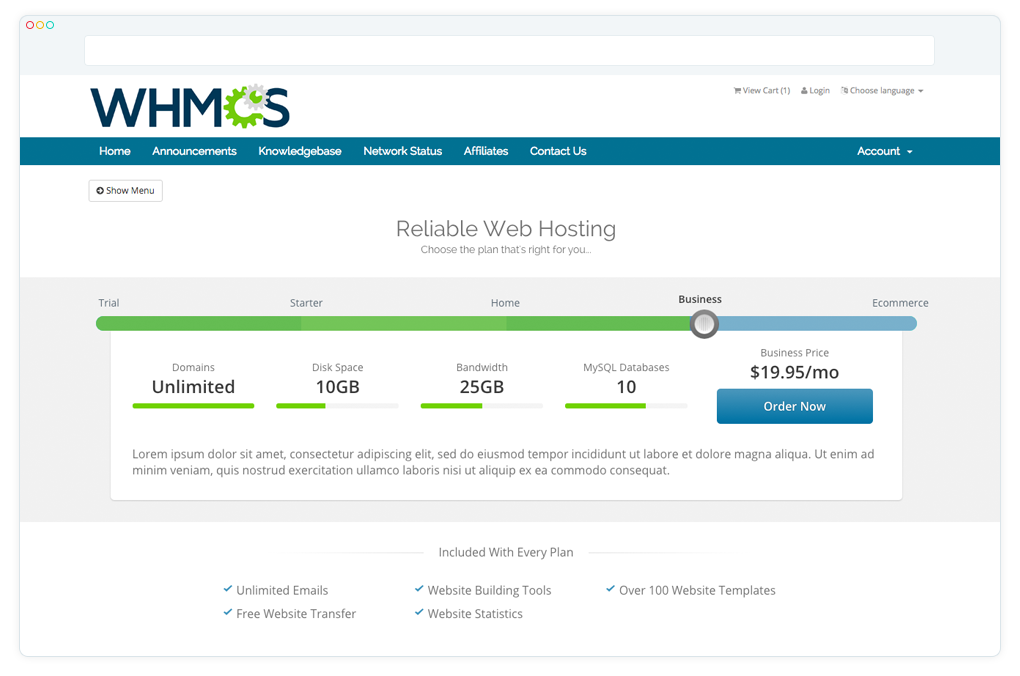Click the Website Statistics feature
The width and height of the screenshot is (1020, 676).
click(475, 614)
